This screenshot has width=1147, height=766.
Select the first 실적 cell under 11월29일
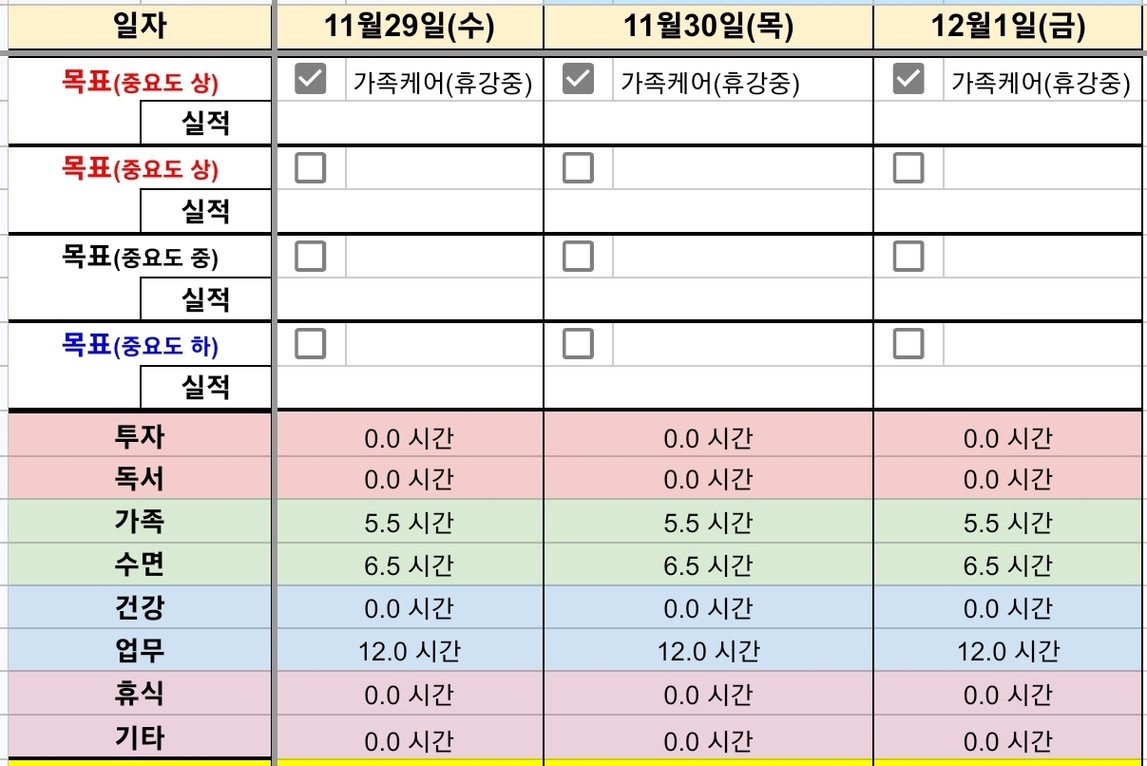point(409,123)
